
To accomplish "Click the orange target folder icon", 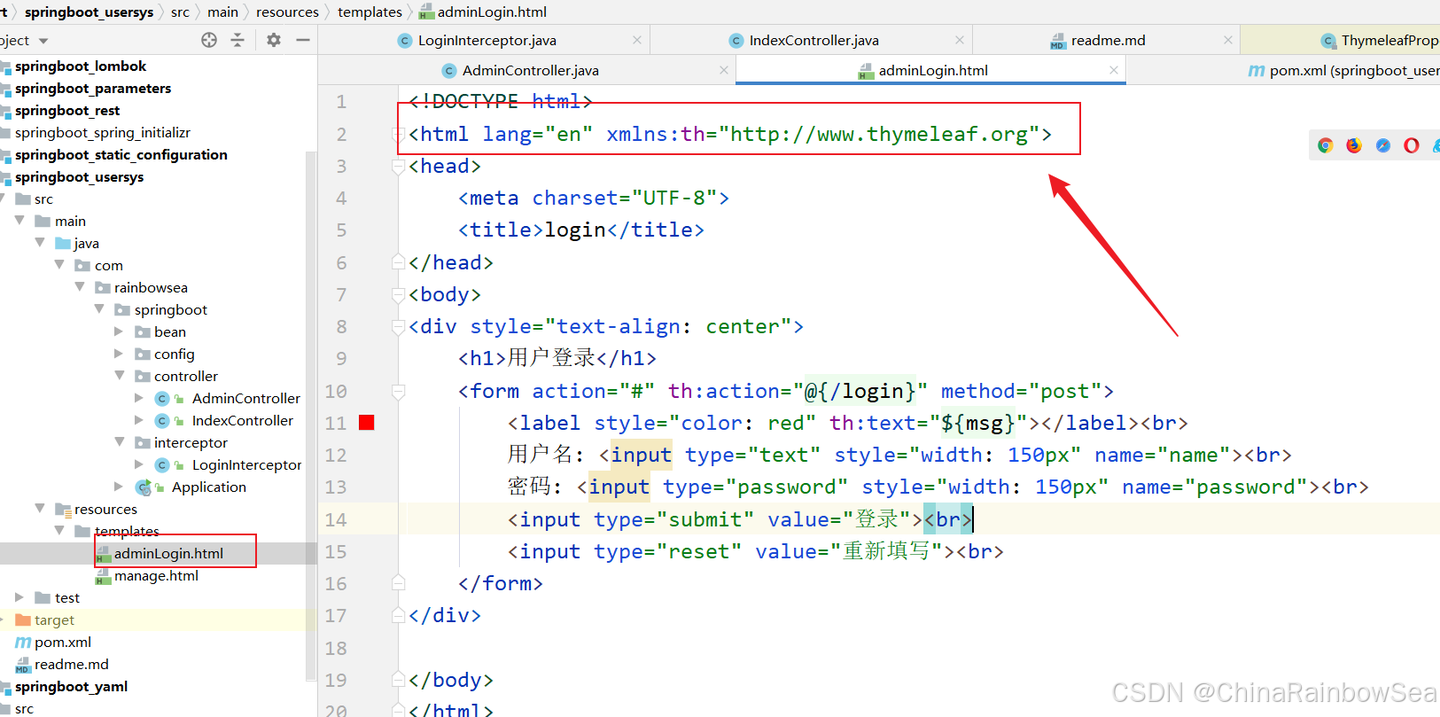I will [23, 620].
